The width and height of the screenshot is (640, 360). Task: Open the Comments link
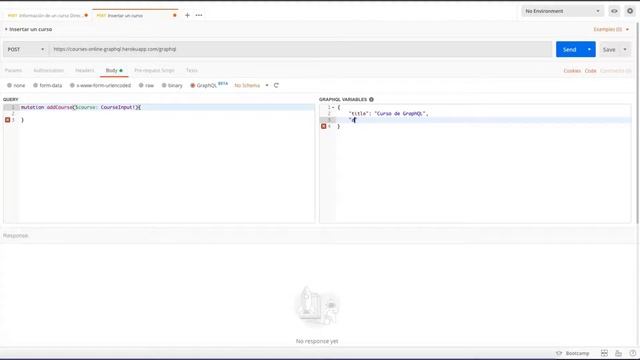tap(616, 71)
